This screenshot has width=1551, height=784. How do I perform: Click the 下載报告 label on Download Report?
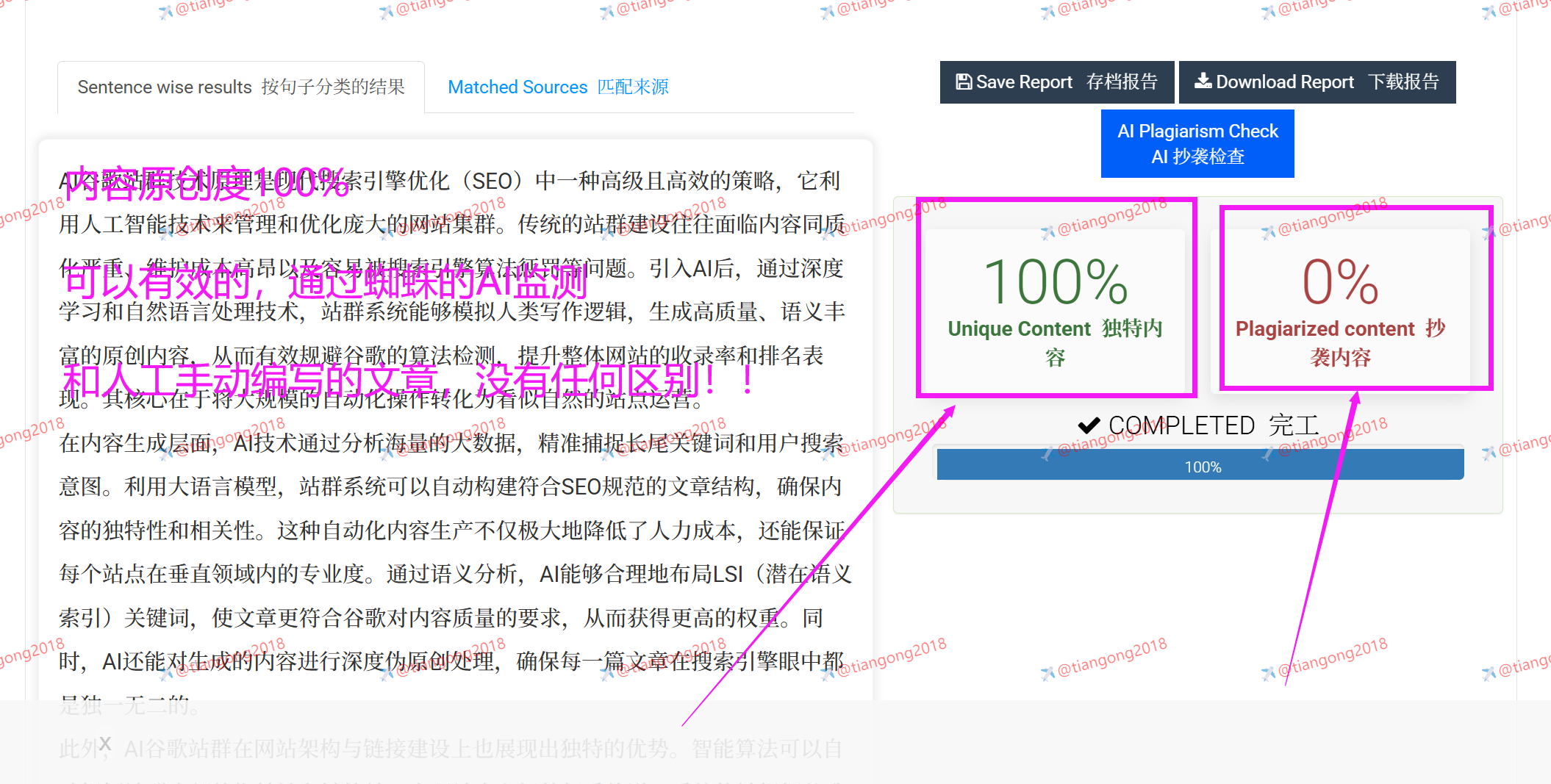1403,82
